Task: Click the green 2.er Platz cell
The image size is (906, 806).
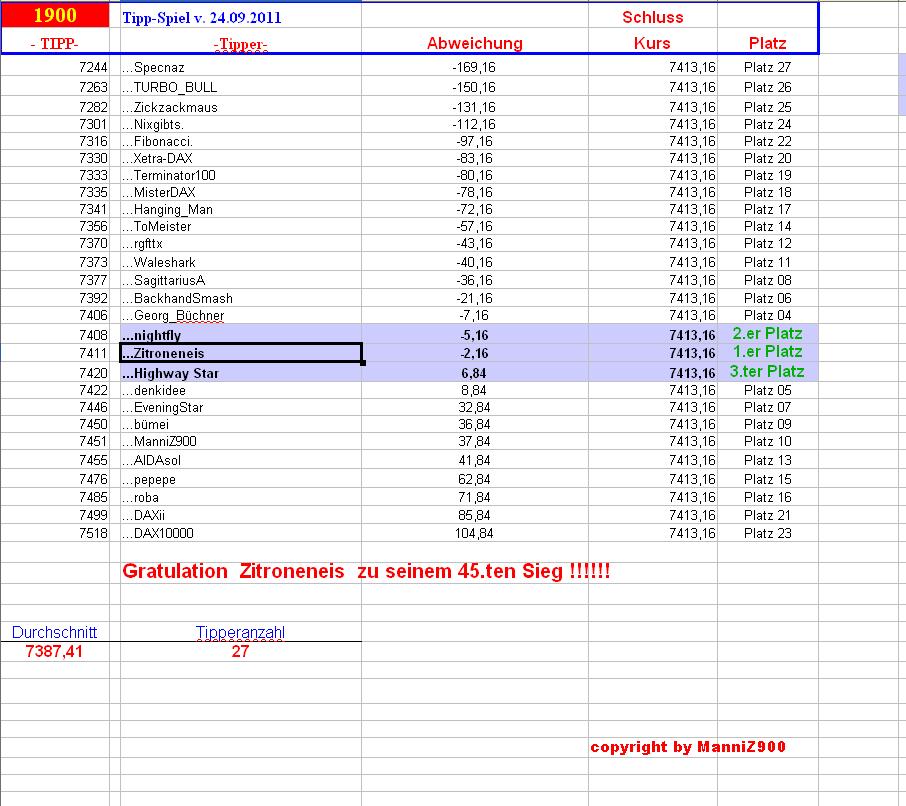Action: click(767, 333)
